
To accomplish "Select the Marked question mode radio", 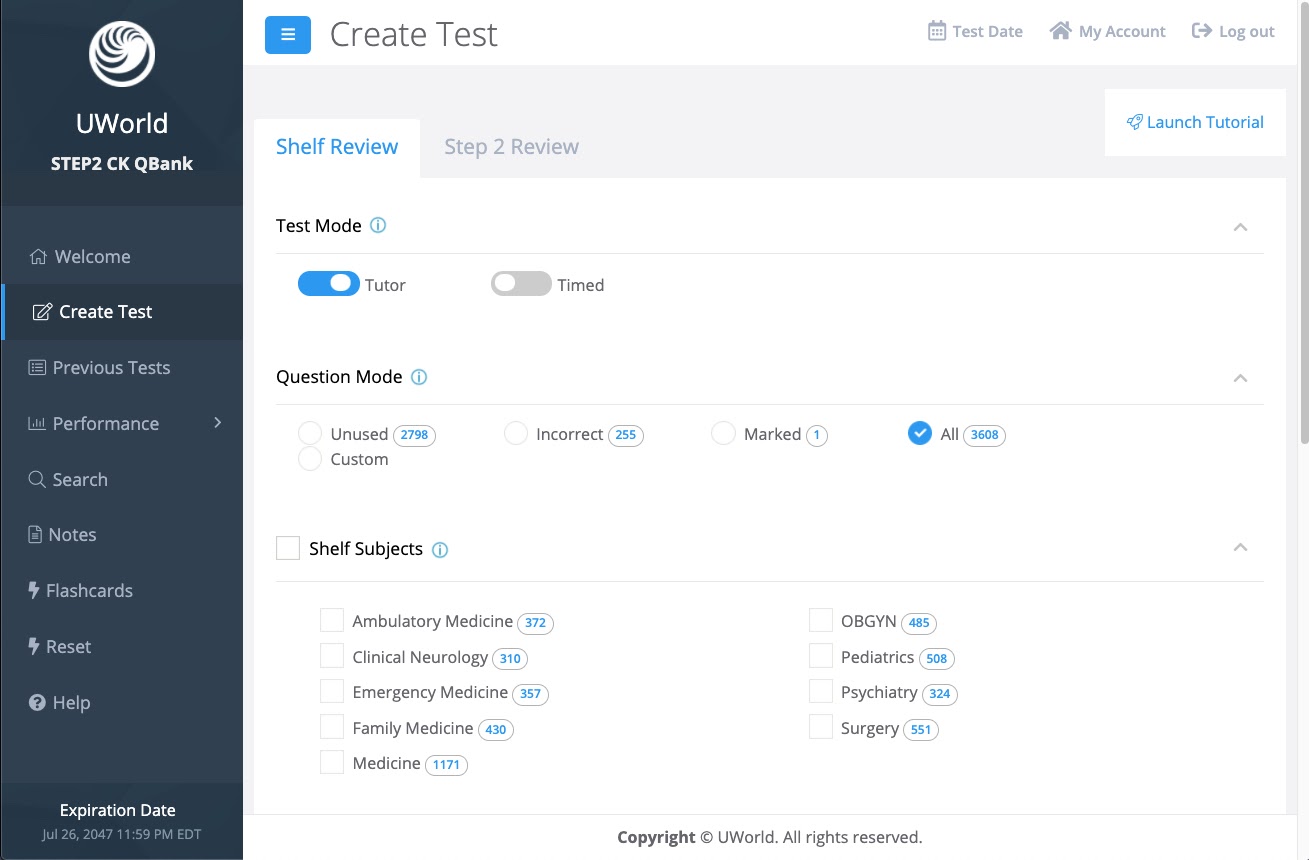I will pos(723,433).
